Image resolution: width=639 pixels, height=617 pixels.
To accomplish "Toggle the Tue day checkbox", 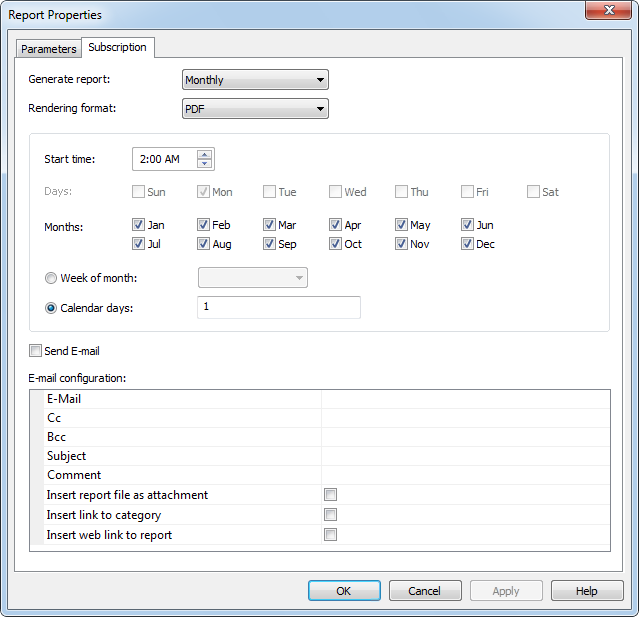I will click(x=269, y=192).
